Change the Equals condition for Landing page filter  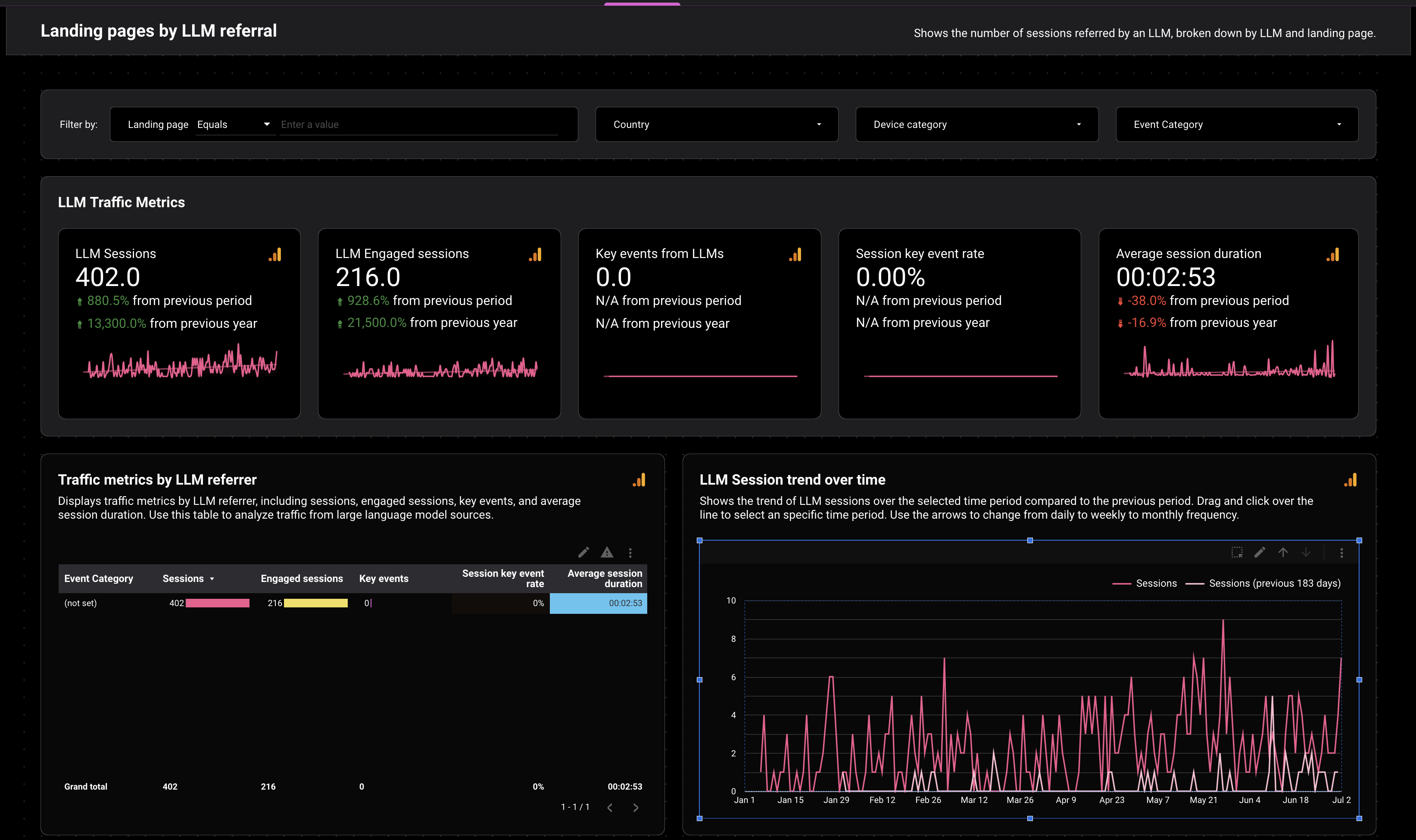pyautogui.click(x=234, y=124)
